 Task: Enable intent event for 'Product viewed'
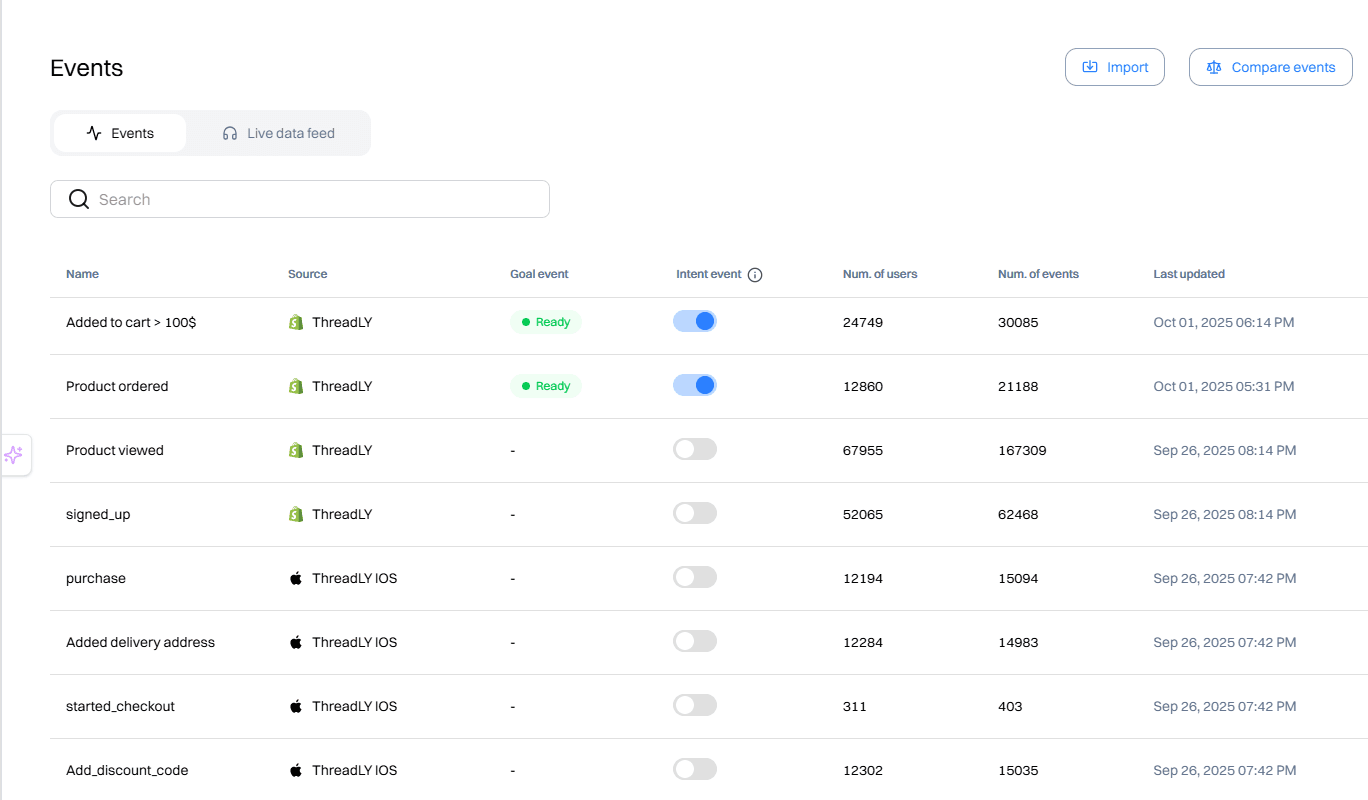coord(695,449)
